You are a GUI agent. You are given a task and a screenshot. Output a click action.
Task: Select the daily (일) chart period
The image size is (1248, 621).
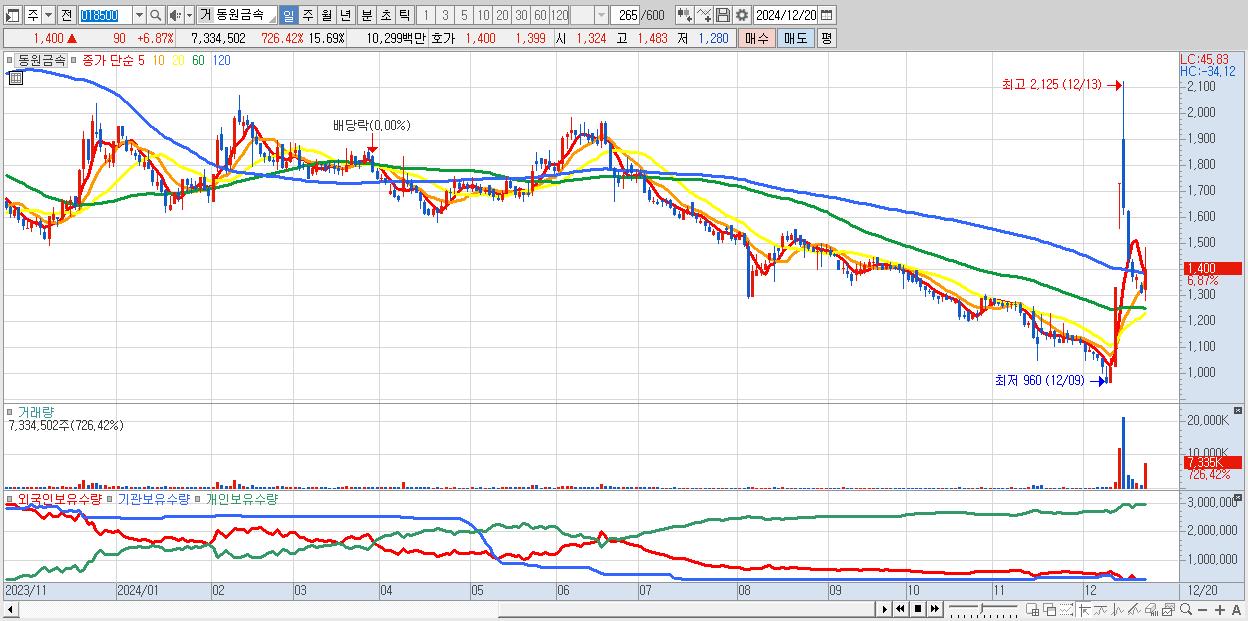point(288,15)
